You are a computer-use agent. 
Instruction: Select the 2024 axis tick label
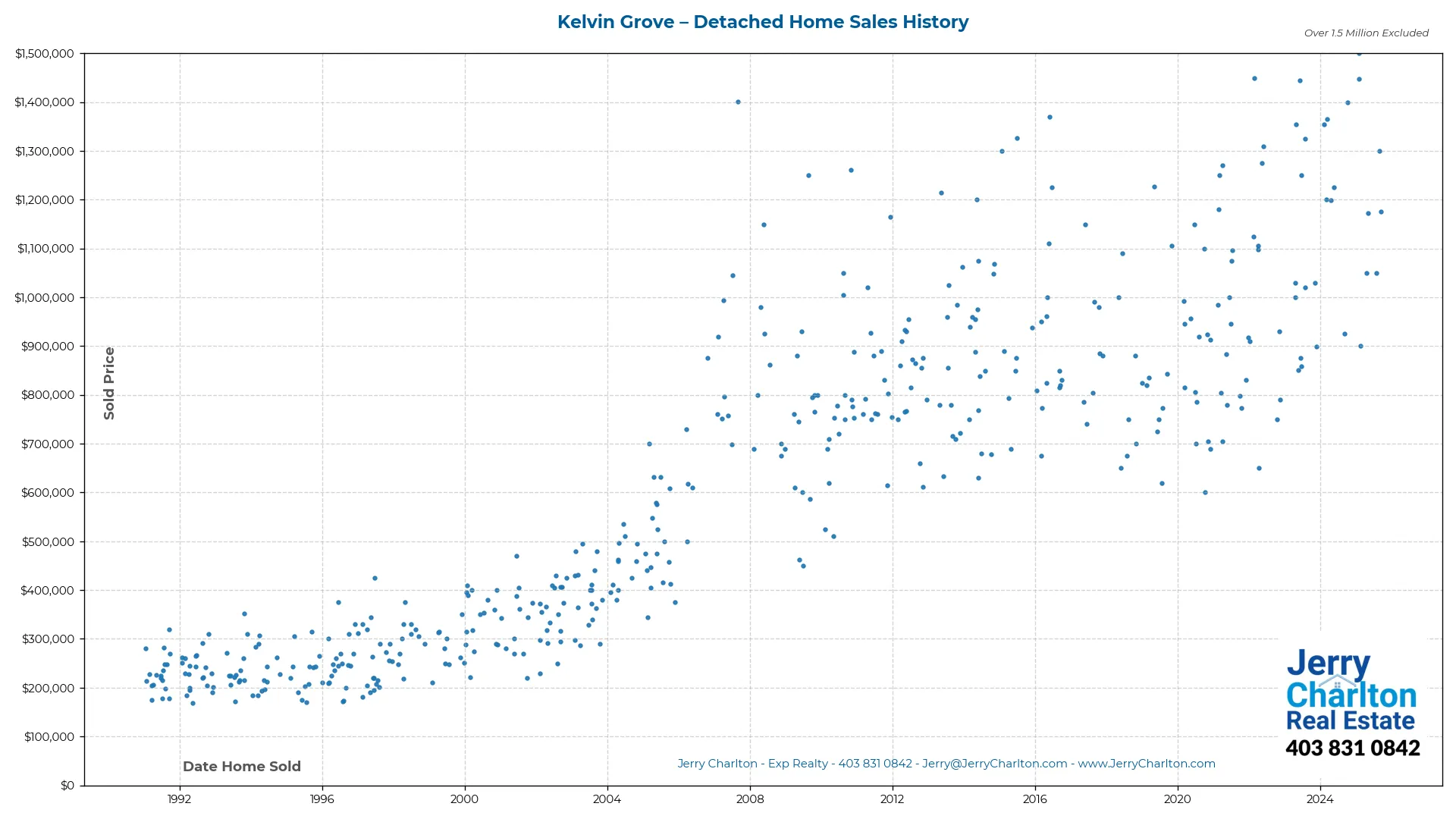[x=1320, y=799]
